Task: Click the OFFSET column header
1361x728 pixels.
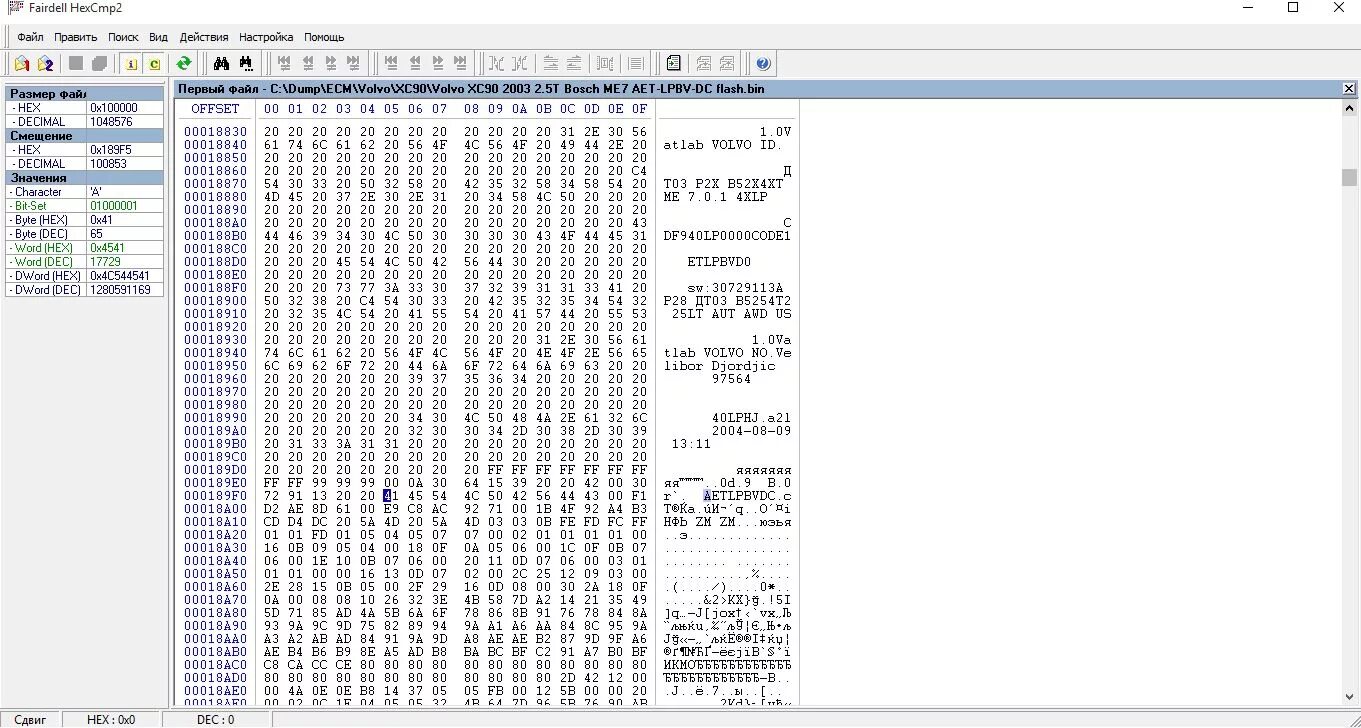Action: [215, 109]
